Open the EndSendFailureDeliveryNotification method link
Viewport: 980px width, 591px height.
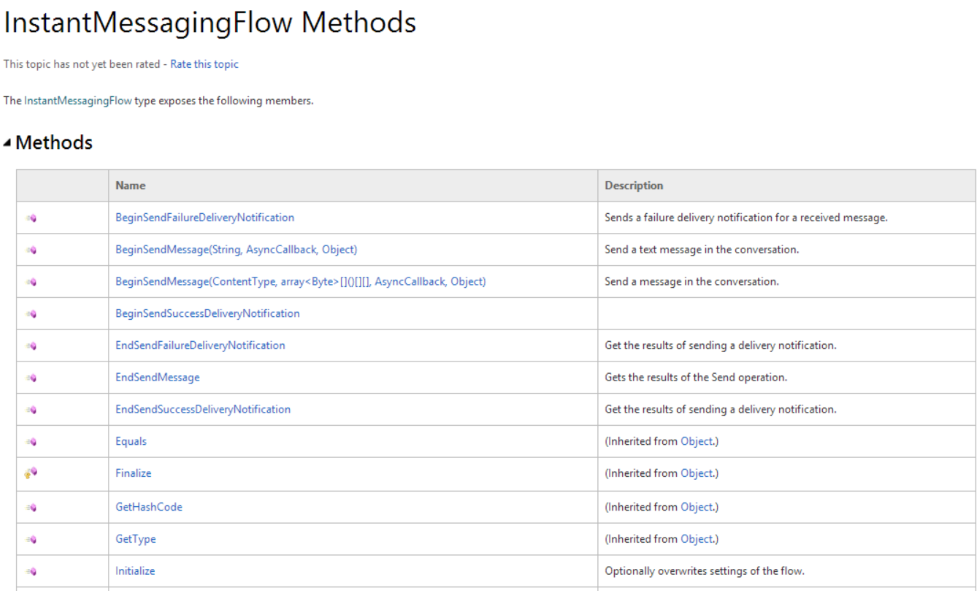(x=200, y=345)
